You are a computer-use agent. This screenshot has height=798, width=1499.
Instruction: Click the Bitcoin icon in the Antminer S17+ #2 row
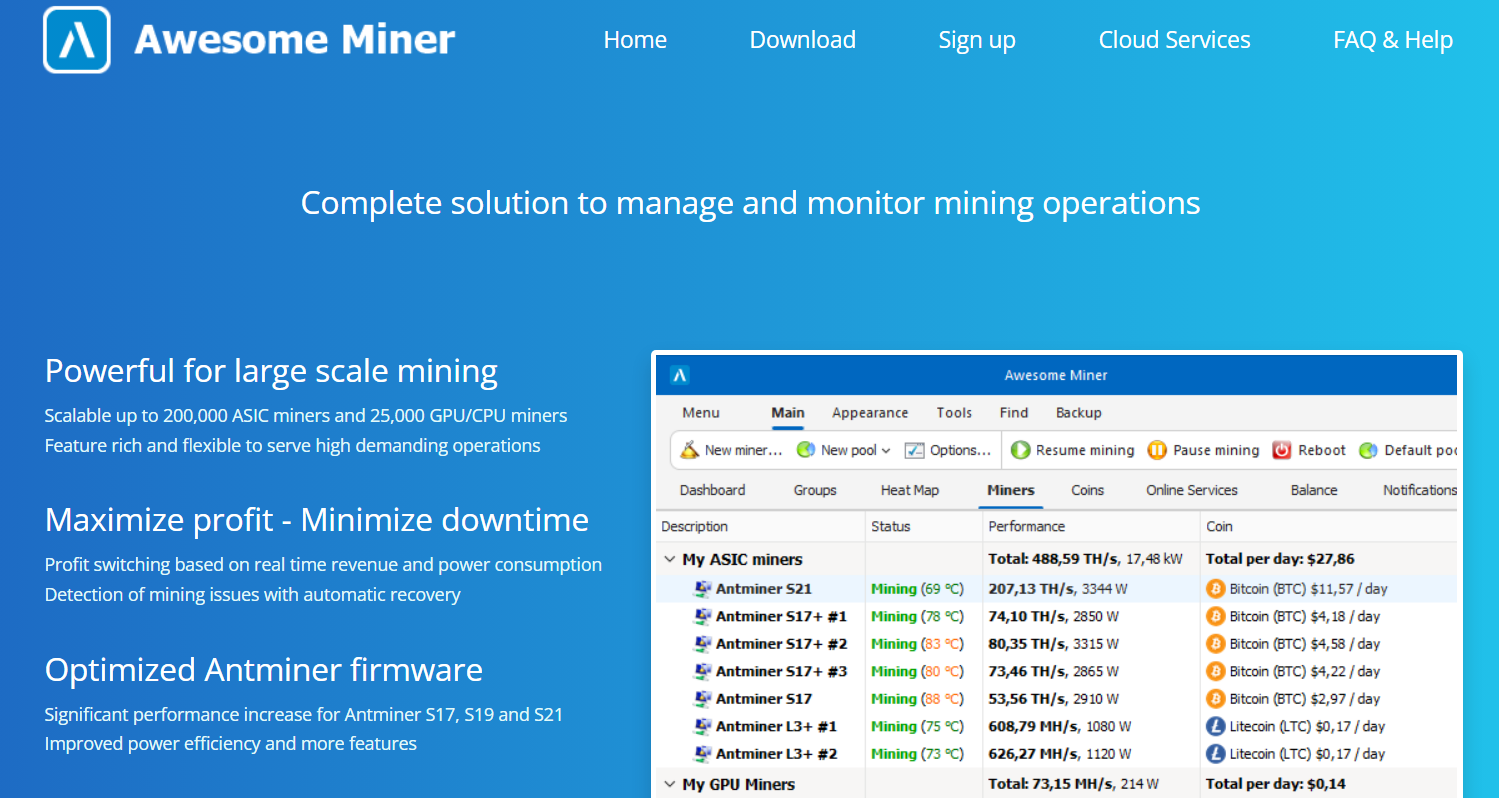click(1216, 644)
